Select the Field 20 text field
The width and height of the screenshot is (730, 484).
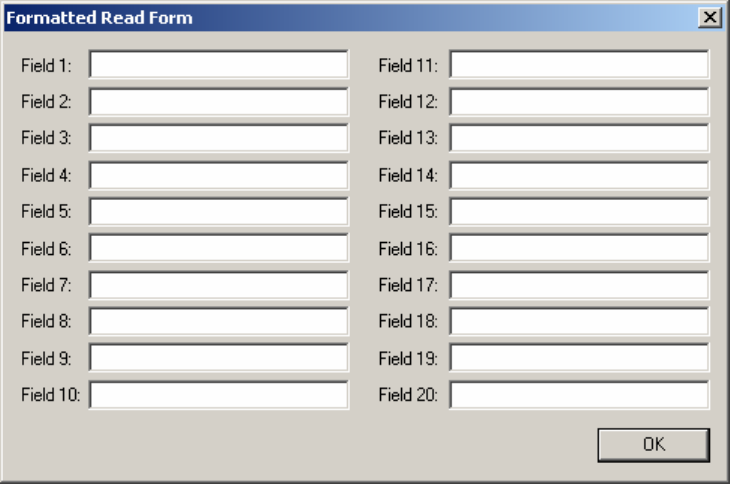pyautogui.click(x=579, y=395)
